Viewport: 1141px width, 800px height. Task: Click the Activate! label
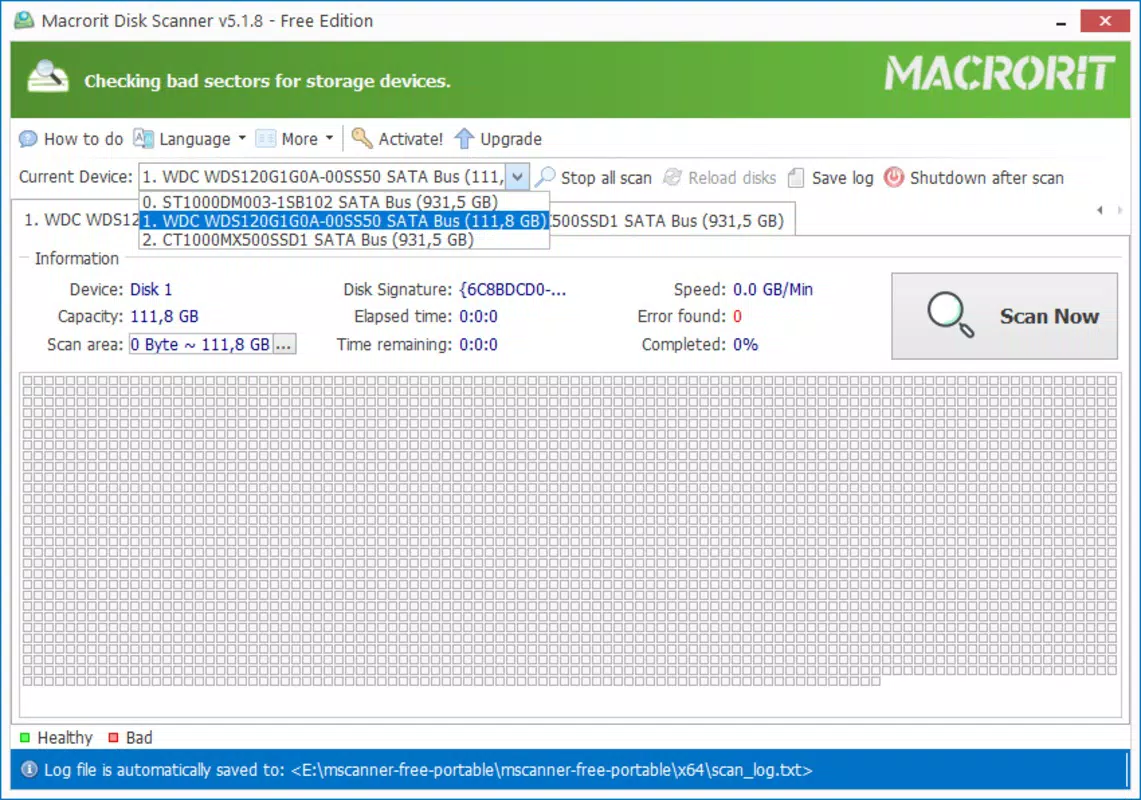pos(410,139)
